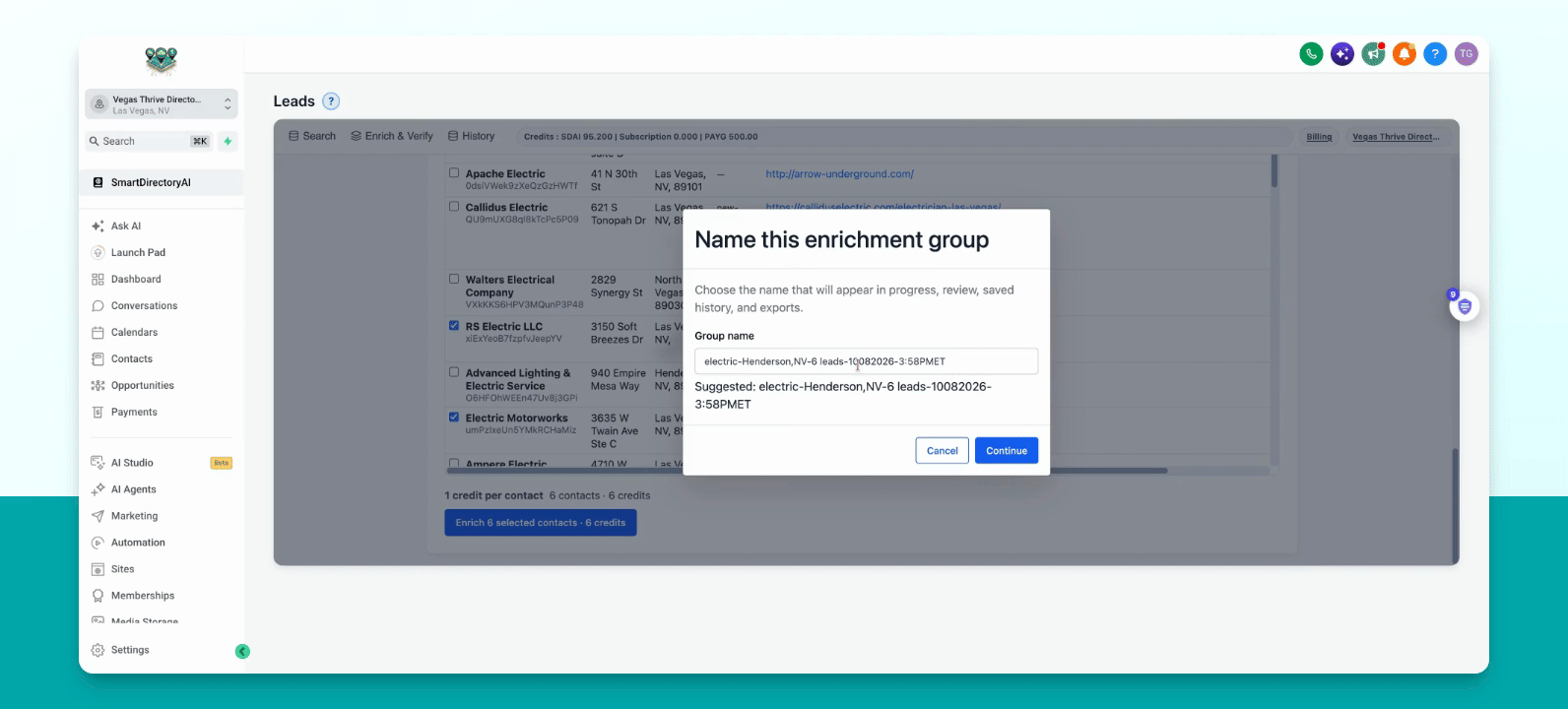Open the TG user avatar menu
The height and width of the screenshot is (709, 1568).
pyautogui.click(x=1467, y=54)
